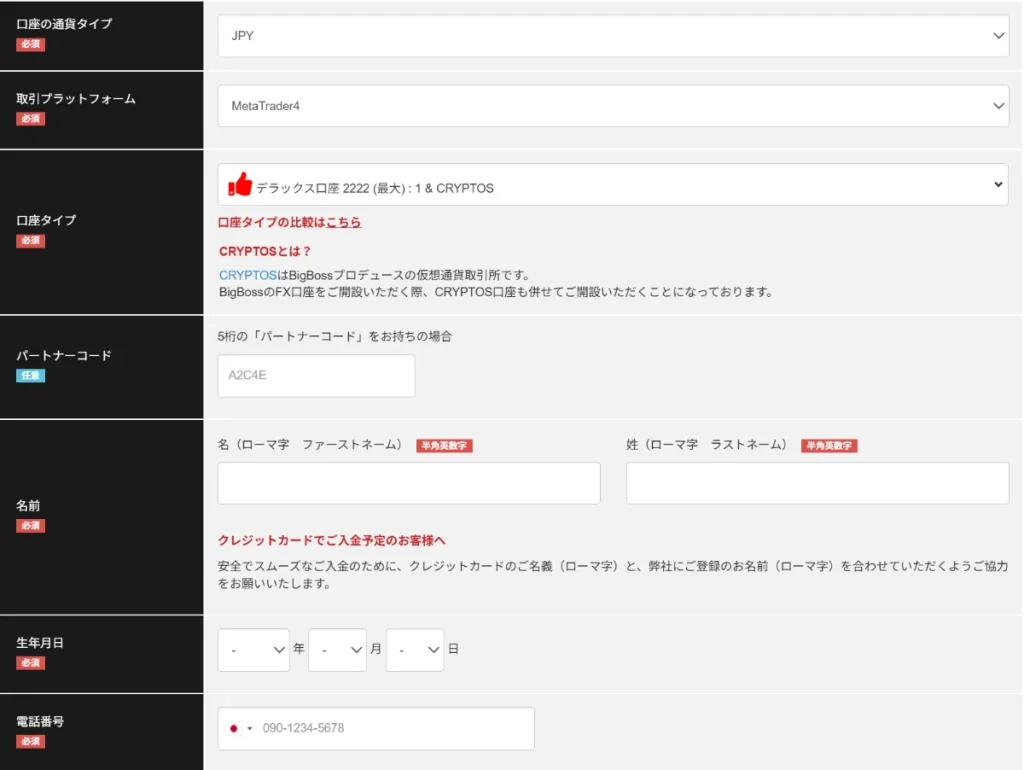Open the blue CRYPTOS link

[x=248, y=275]
